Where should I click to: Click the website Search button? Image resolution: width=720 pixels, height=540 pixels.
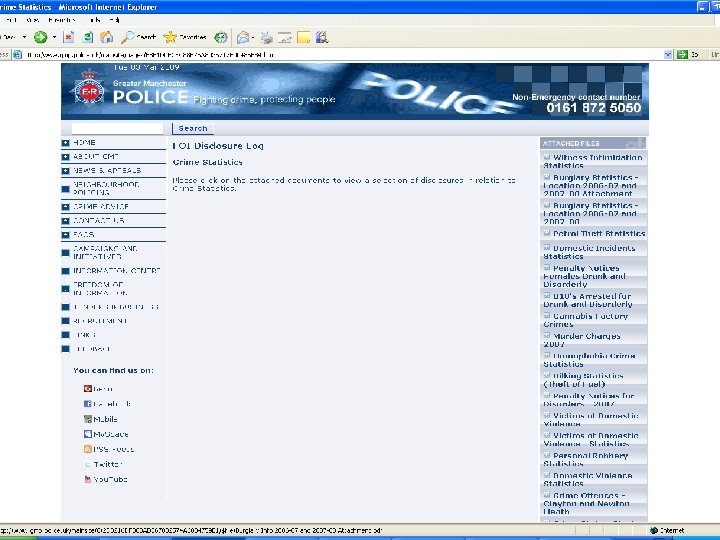point(193,129)
